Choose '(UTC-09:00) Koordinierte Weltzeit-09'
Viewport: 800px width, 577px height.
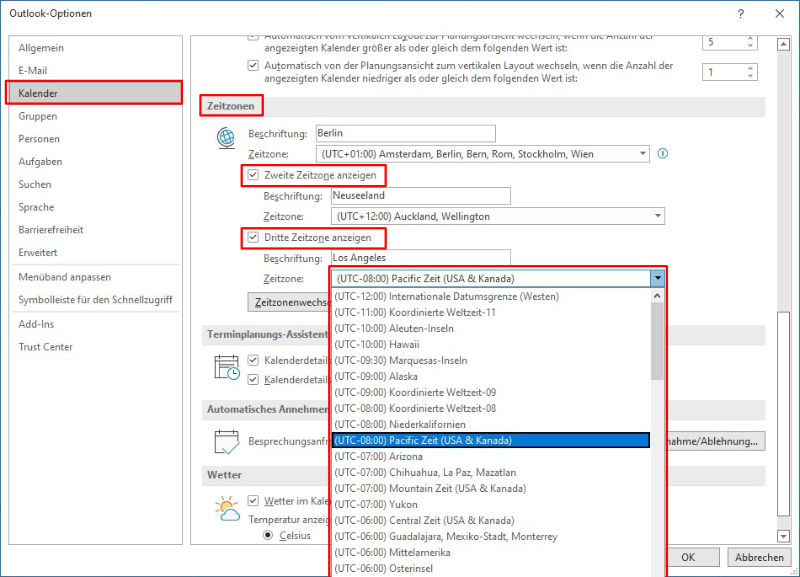pos(491,392)
